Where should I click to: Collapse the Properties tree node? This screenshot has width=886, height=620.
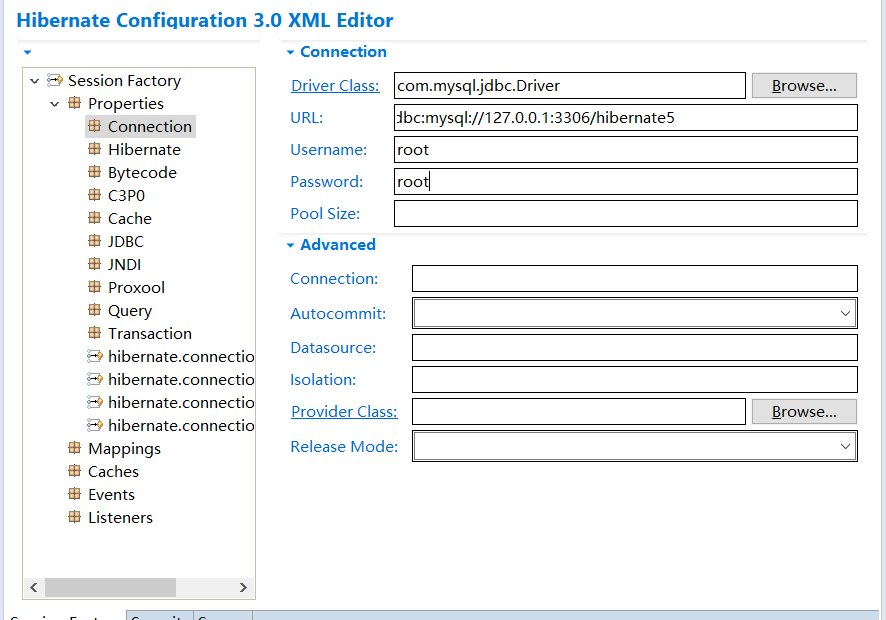[x=55, y=104]
